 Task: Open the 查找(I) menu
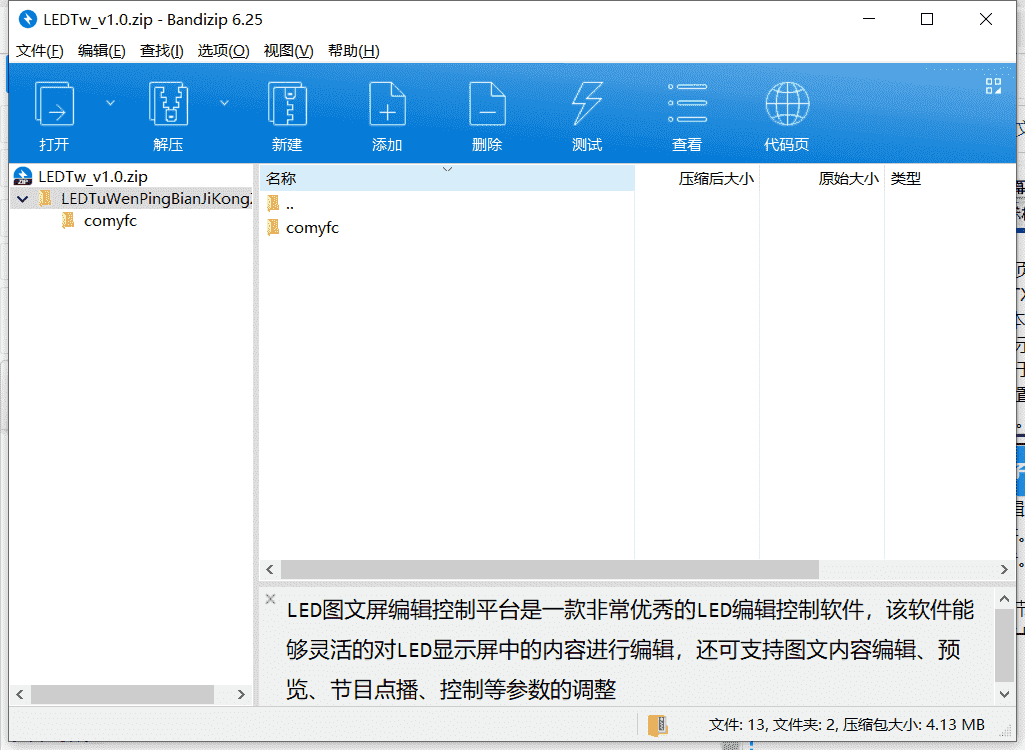click(161, 51)
